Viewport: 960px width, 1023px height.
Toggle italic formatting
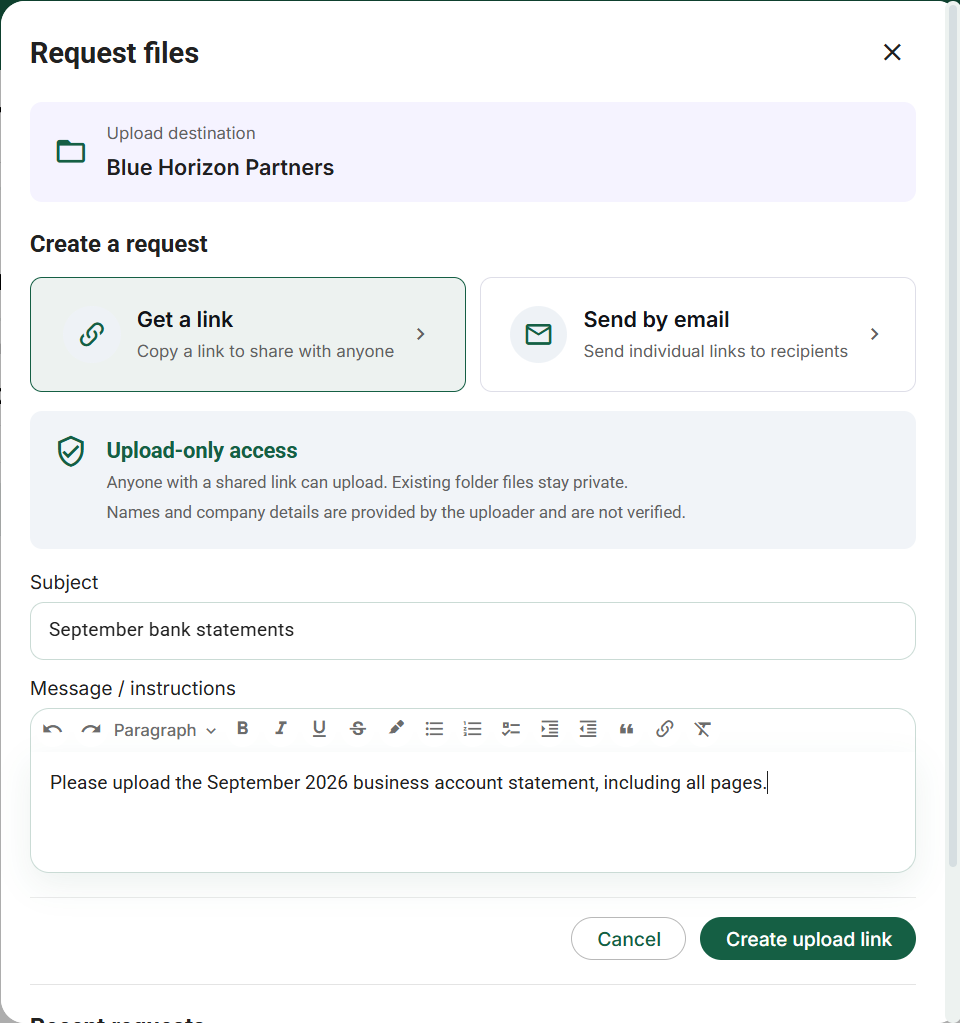(x=281, y=729)
